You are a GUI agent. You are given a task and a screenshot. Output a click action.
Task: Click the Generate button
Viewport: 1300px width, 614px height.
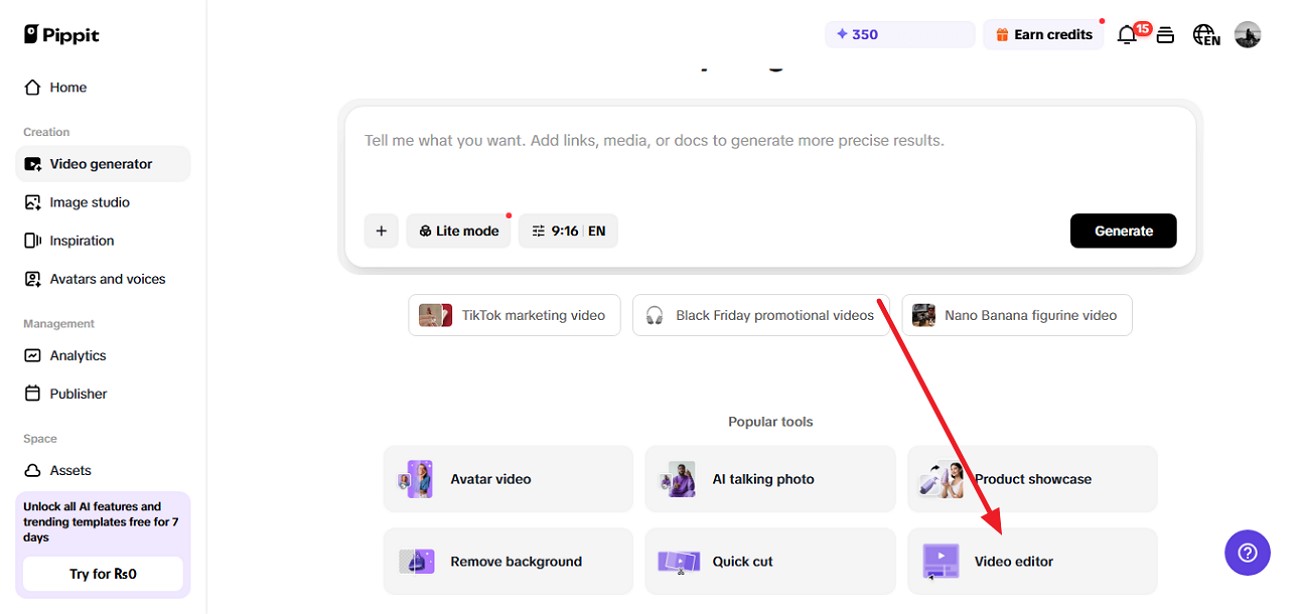pyautogui.click(x=1123, y=231)
